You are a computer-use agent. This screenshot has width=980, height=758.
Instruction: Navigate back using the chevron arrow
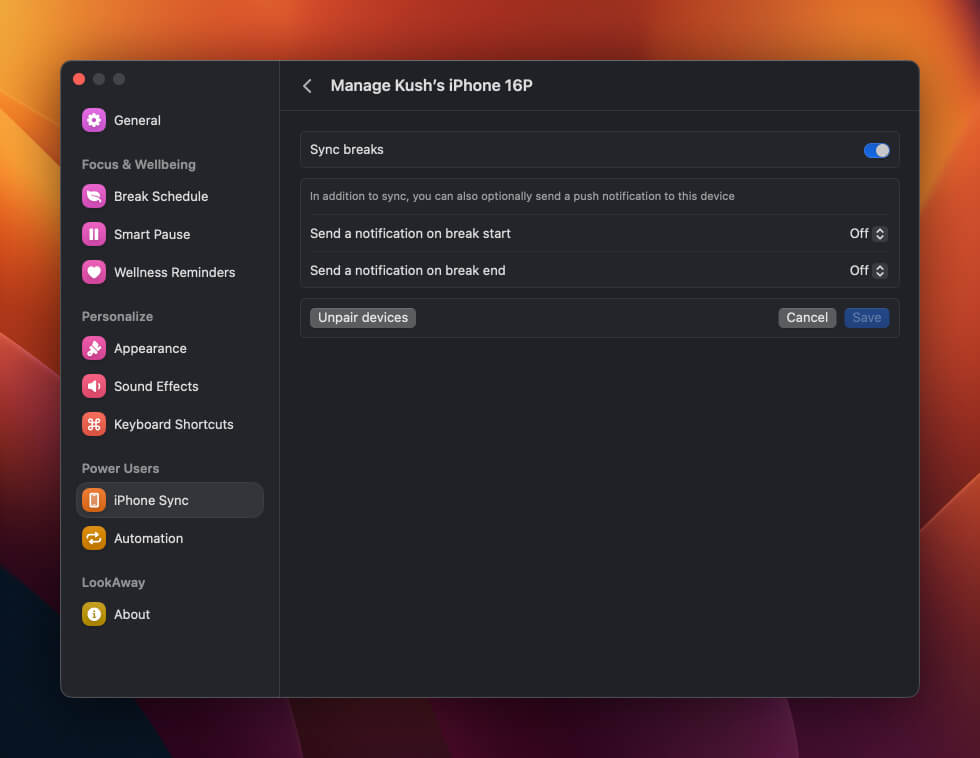click(x=308, y=86)
